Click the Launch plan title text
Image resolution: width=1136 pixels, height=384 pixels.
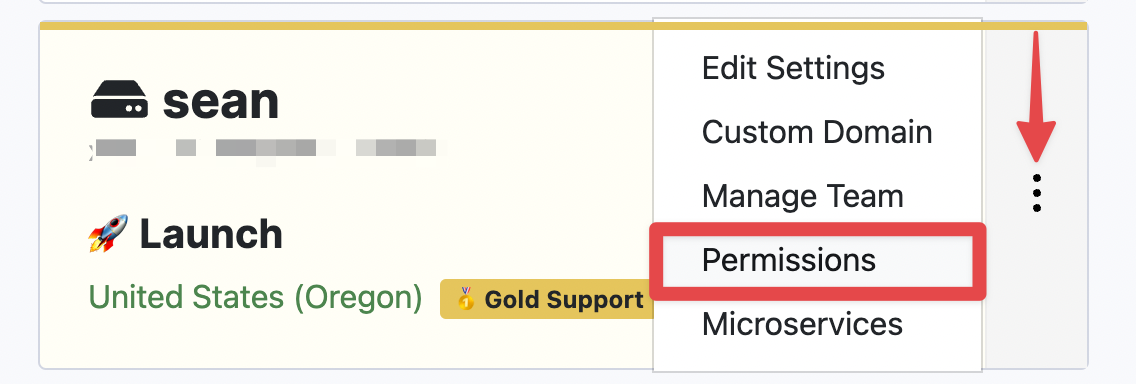coord(210,234)
